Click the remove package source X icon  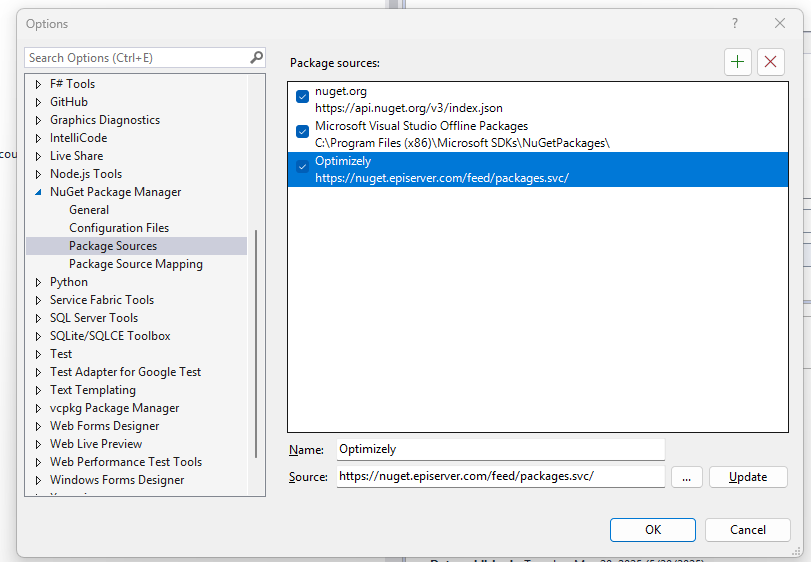pyautogui.click(x=770, y=62)
